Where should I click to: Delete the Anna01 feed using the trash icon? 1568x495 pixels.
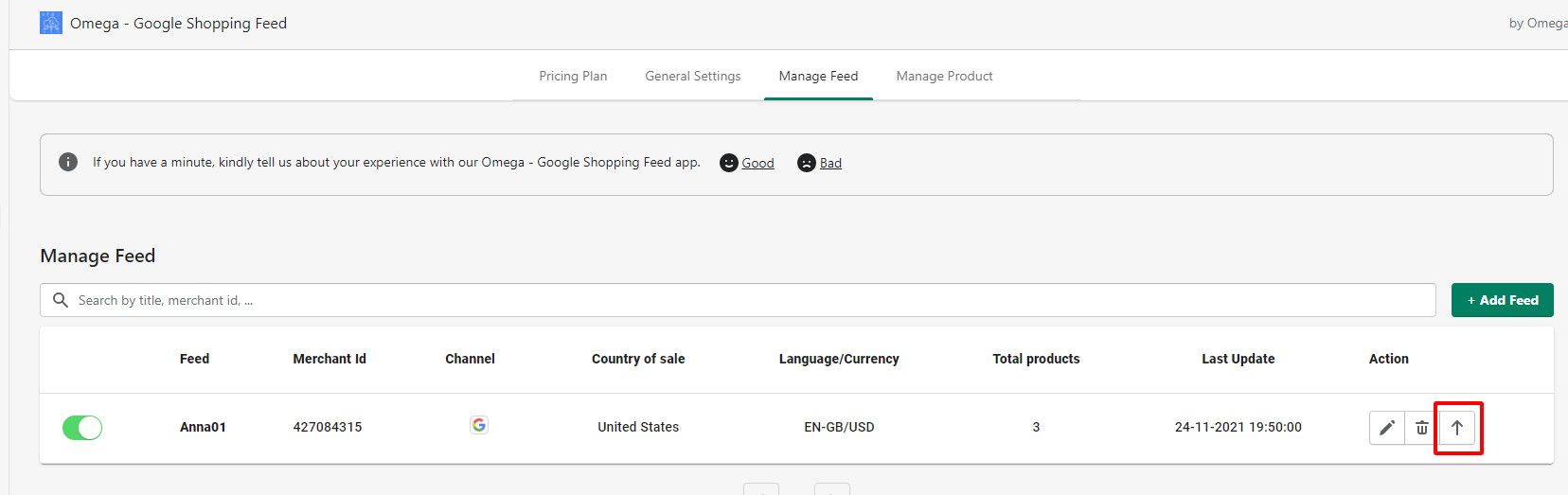point(1421,428)
